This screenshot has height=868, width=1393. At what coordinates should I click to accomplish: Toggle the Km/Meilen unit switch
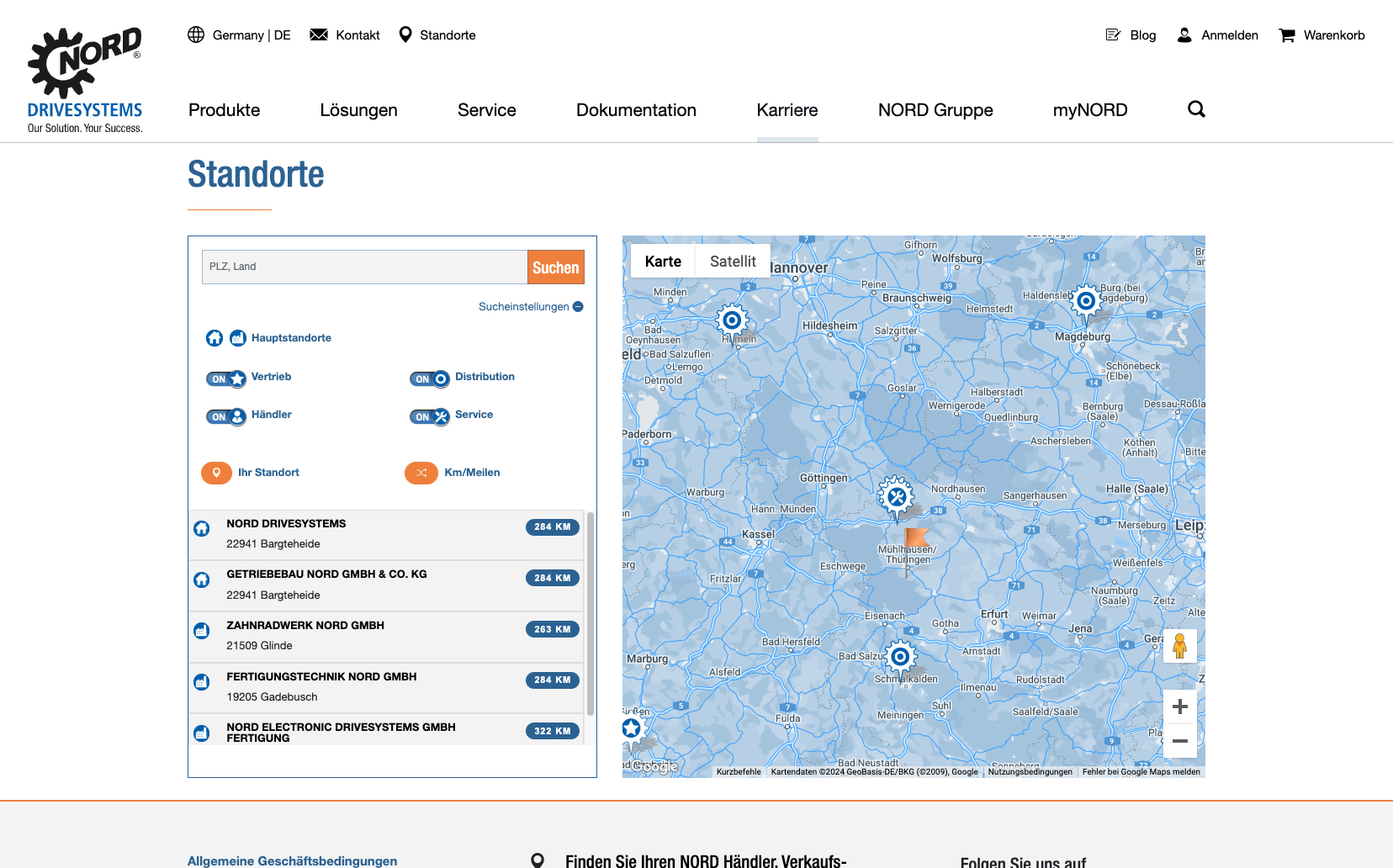pos(421,473)
